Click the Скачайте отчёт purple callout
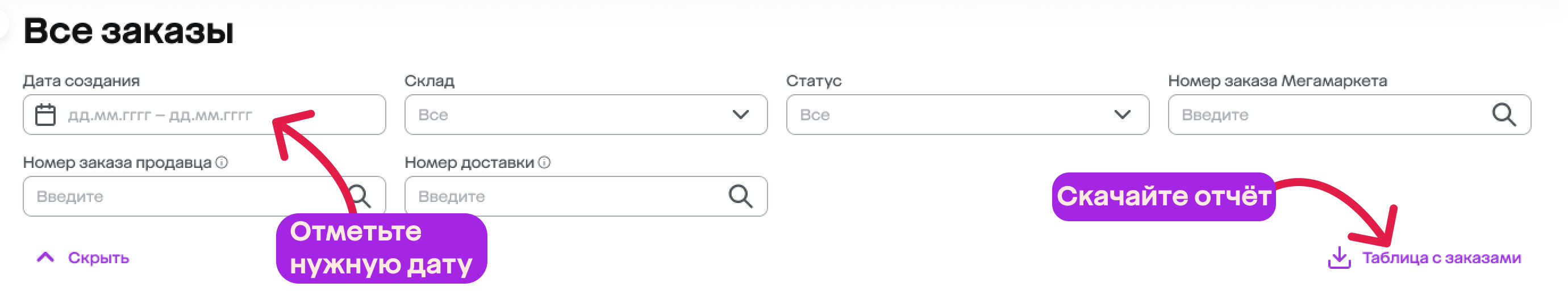The height and width of the screenshot is (291, 1568). 1164,197
